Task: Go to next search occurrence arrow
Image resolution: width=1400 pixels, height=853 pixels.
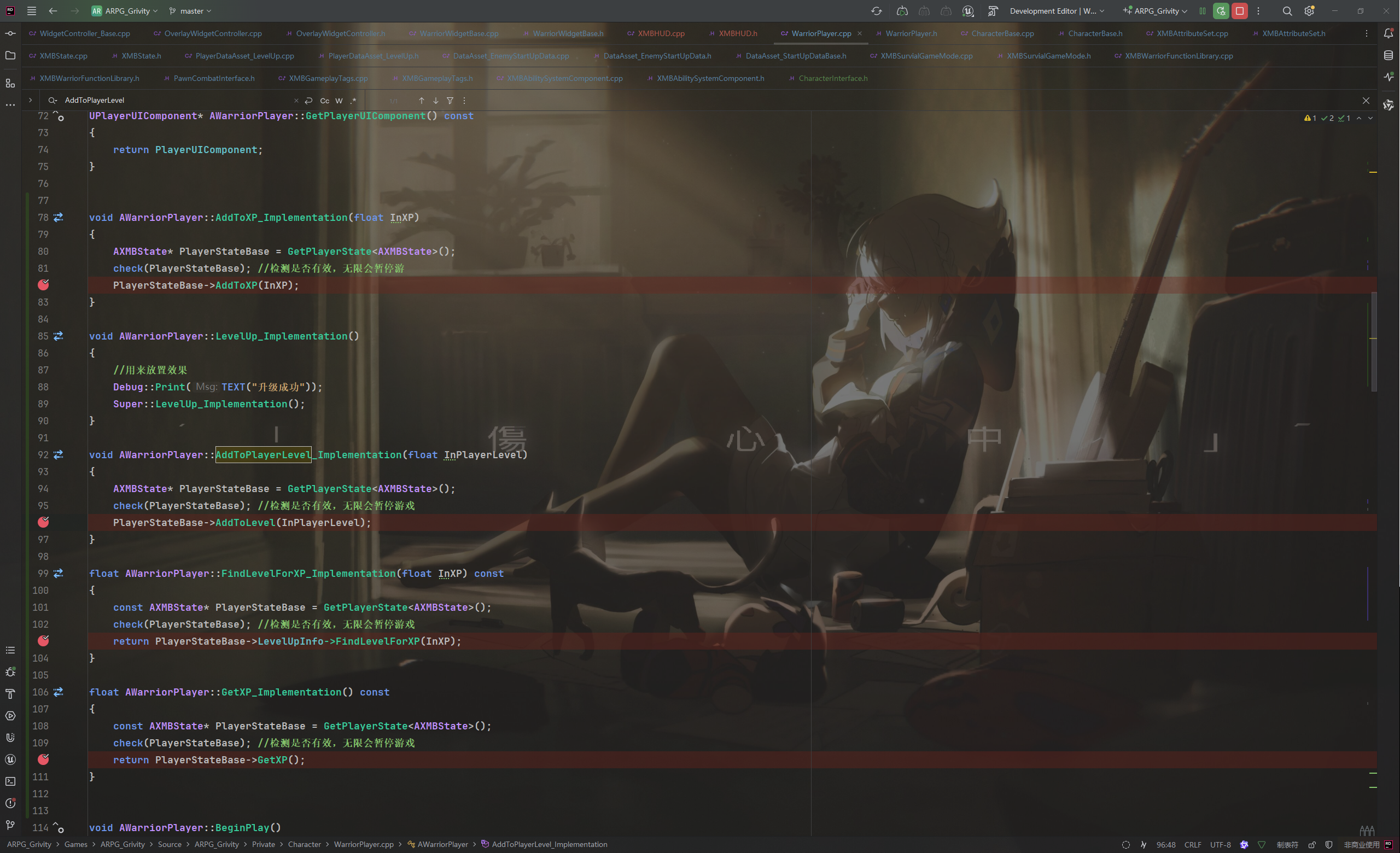Action: 436,101
